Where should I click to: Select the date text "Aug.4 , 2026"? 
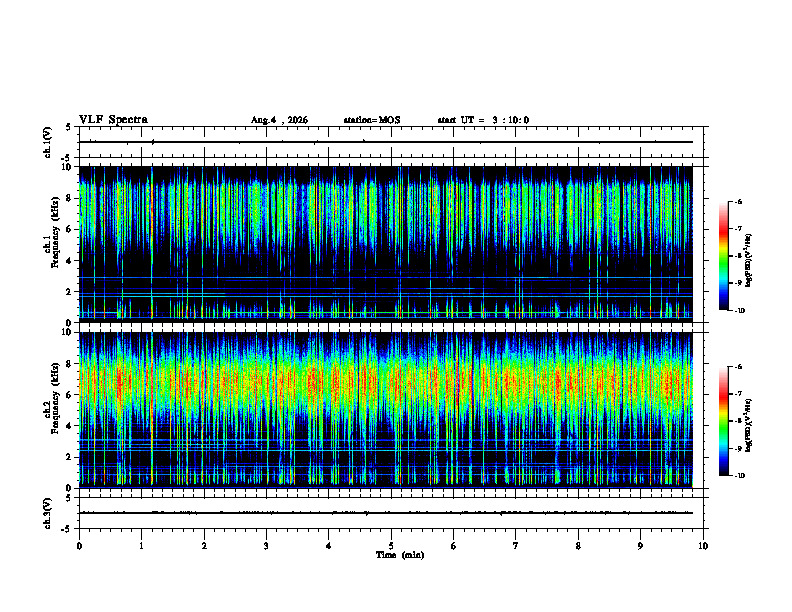(279, 120)
